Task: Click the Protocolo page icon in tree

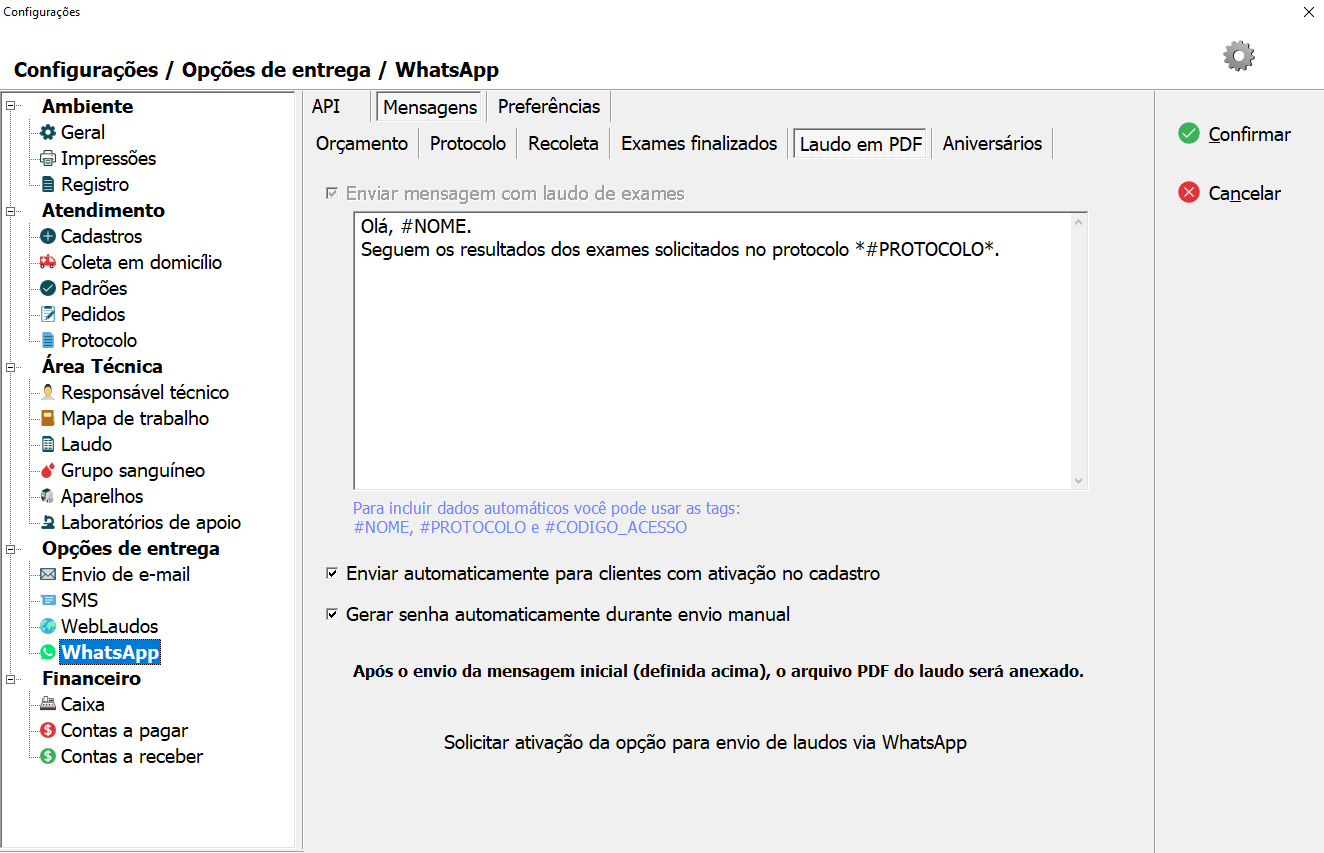Action: 48,340
